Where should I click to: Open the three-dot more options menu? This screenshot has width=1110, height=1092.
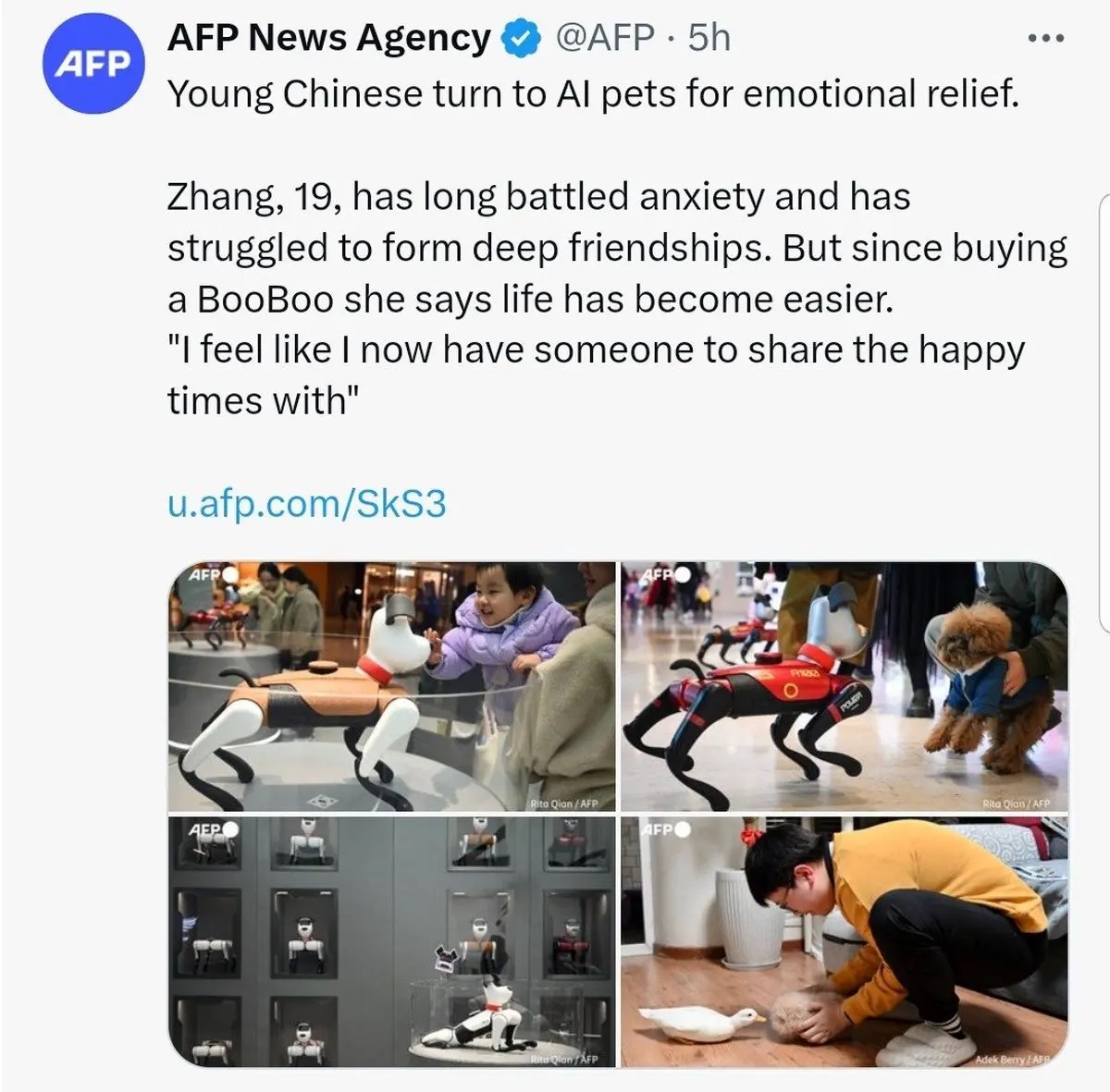(1046, 38)
